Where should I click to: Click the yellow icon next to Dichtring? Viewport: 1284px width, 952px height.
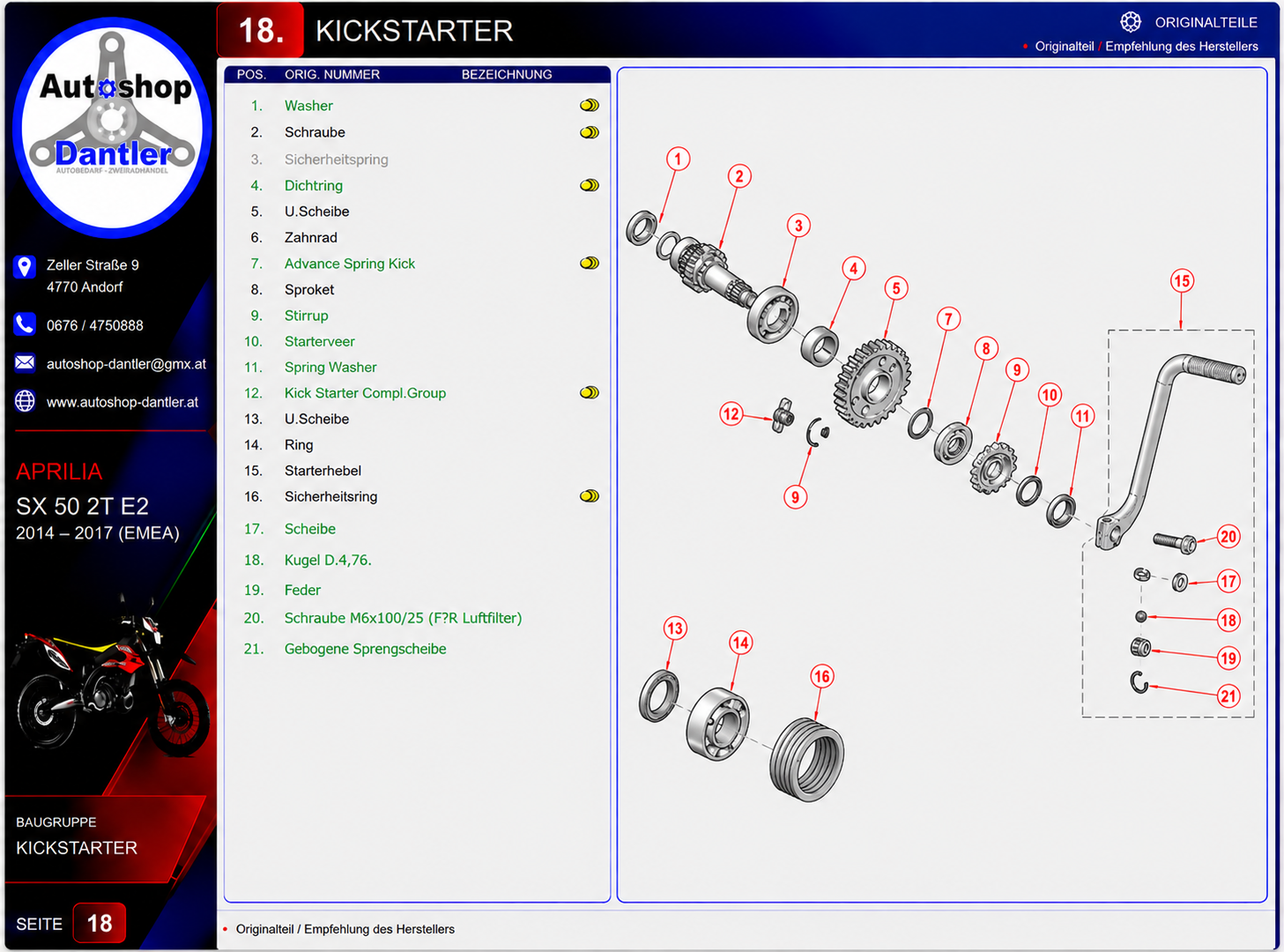tap(590, 186)
